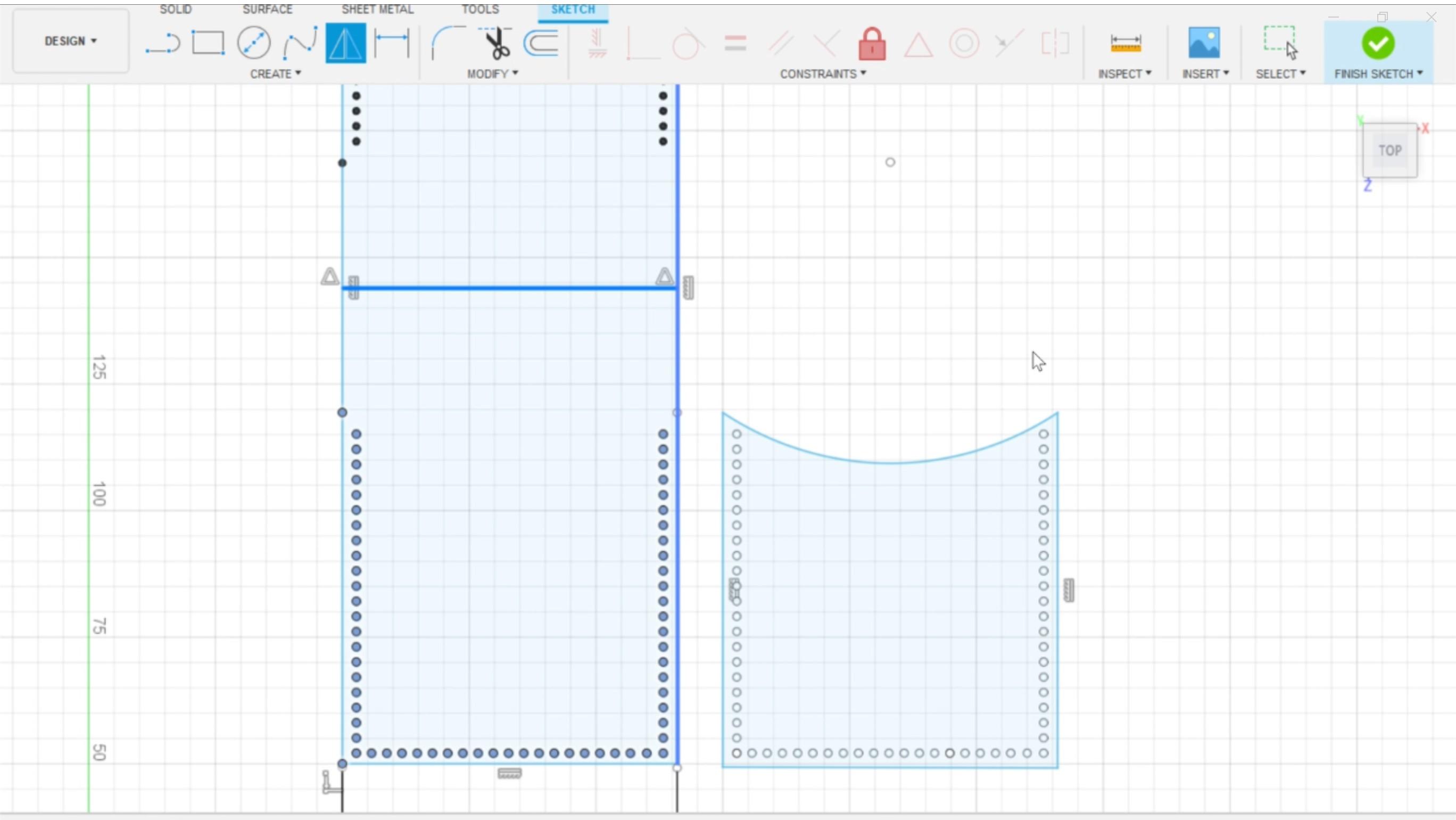Image resolution: width=1456 pixels, height=820 pixels.
Task: Activate the Spline tool
Action: [x=300, y=43]
